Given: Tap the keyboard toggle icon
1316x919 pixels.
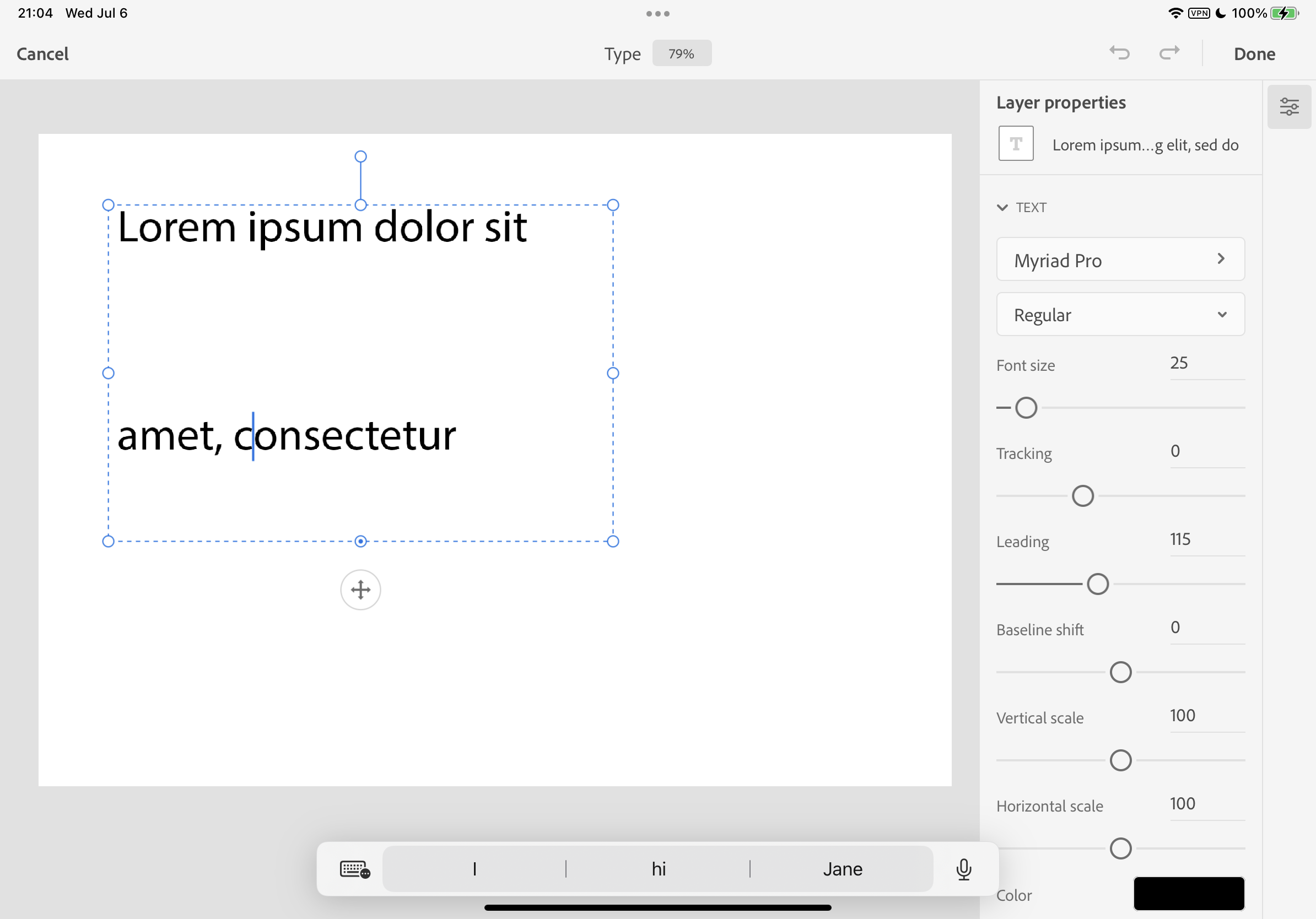Looking at the screenshot, I should (355, 869).
